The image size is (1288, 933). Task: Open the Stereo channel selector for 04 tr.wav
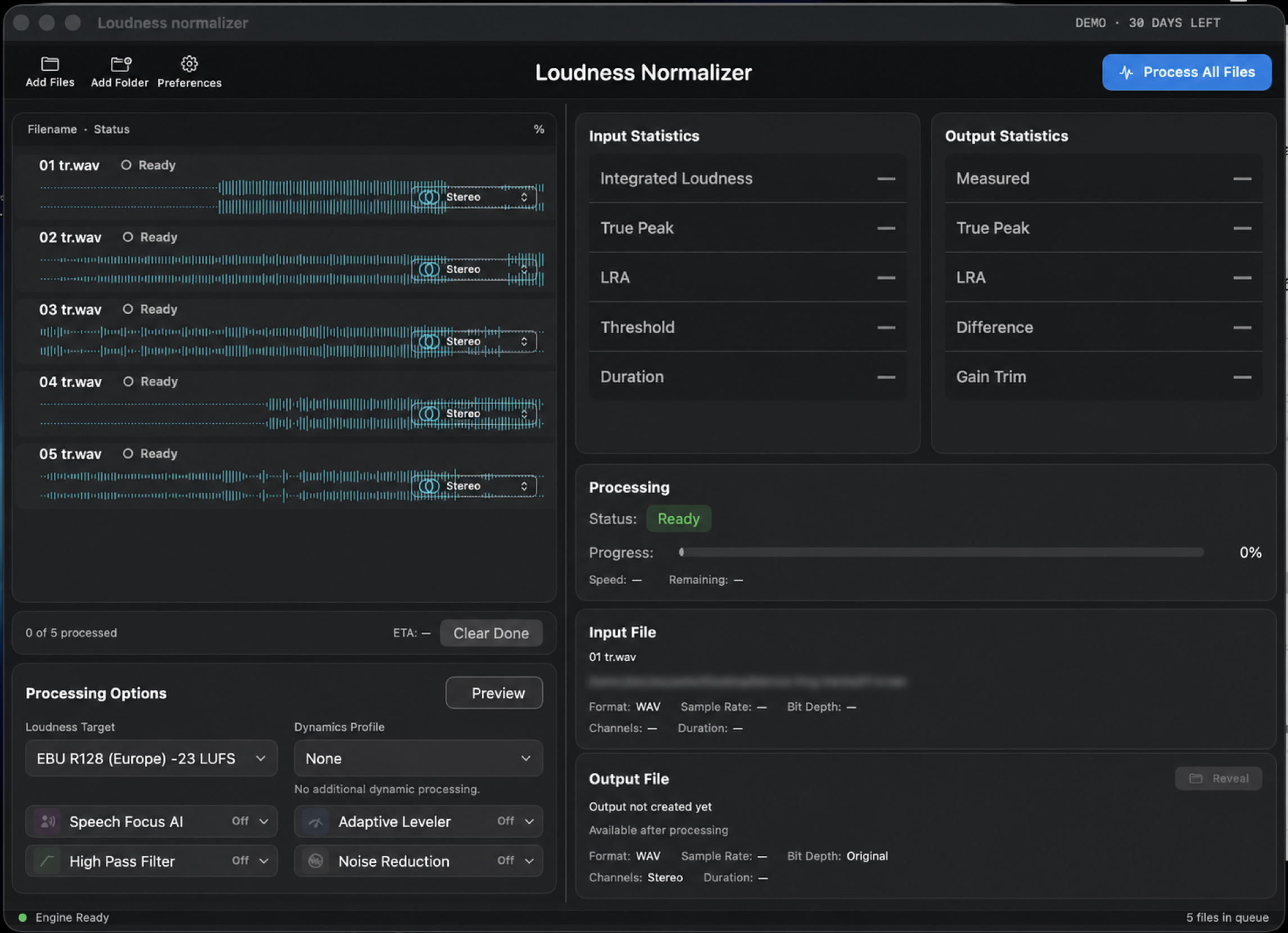[x=474, y=414]
